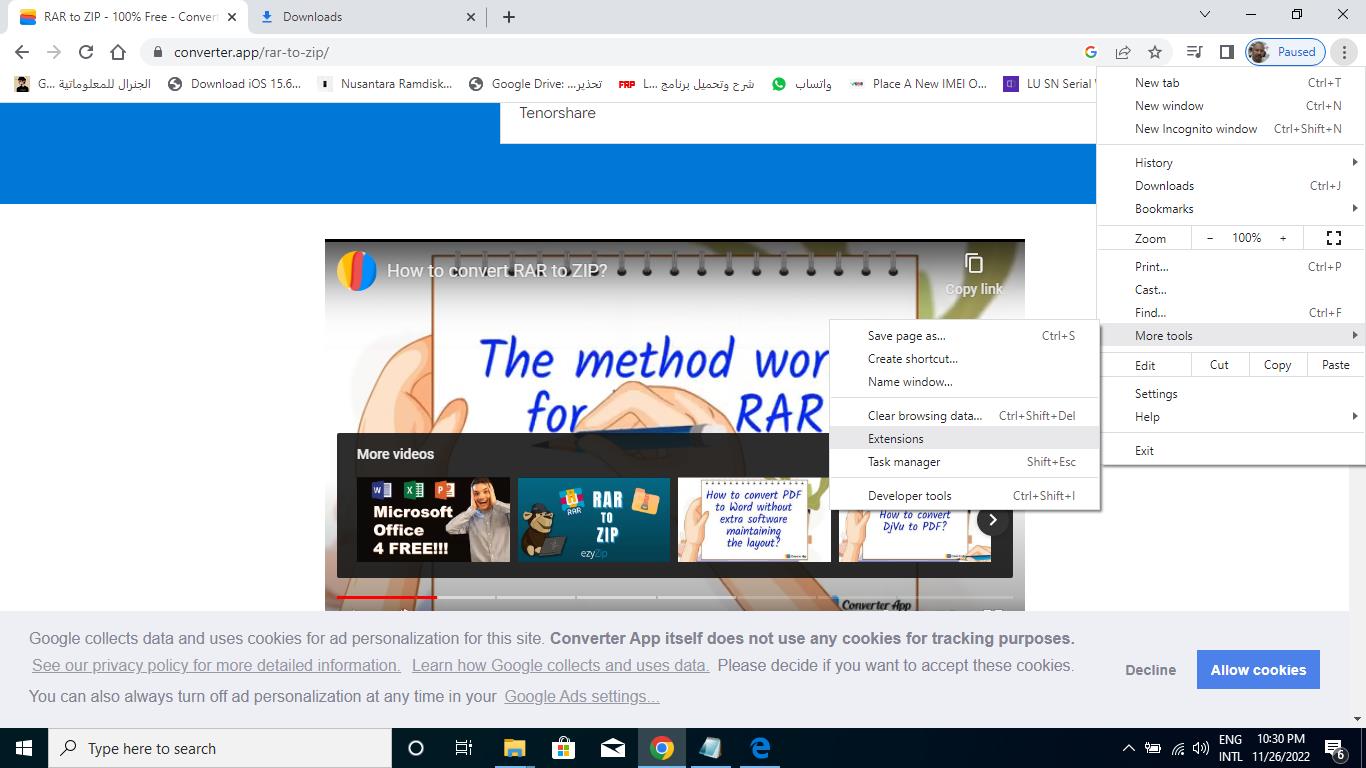Click the Copy link icon on the video
1366x768 pixels.
[973, 264]
